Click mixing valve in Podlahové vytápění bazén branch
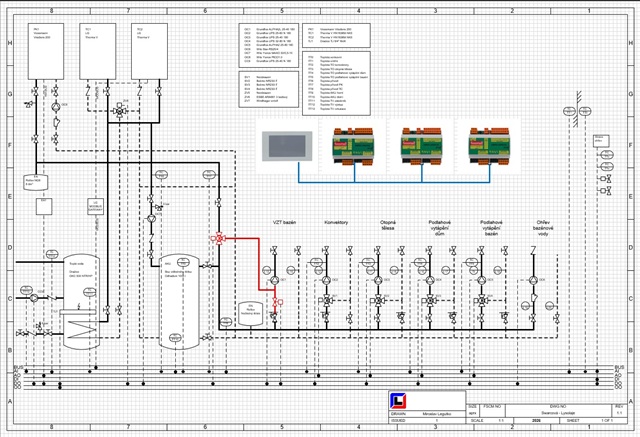Viewport: 640px width, 437px height. pos(482,301)
